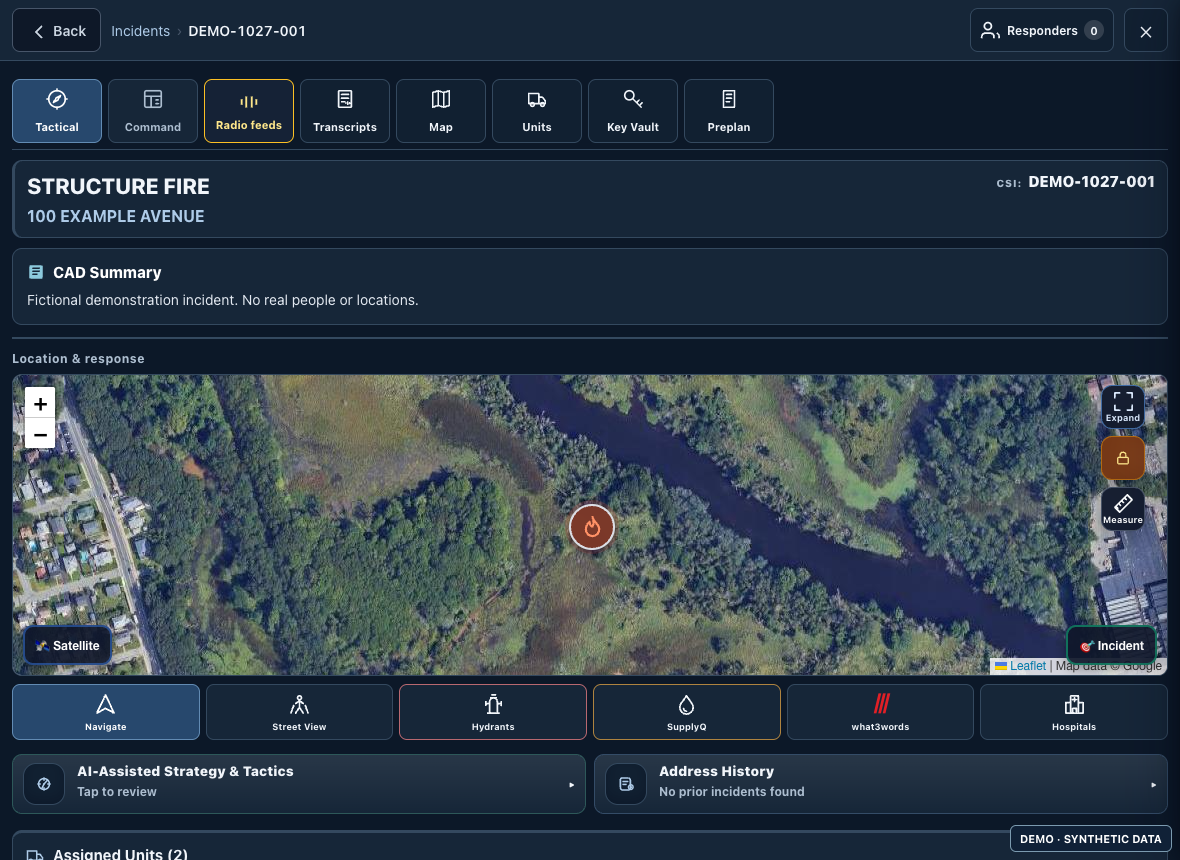Click the DEMO-1027-001 breadcrumb item

point(247,31)
